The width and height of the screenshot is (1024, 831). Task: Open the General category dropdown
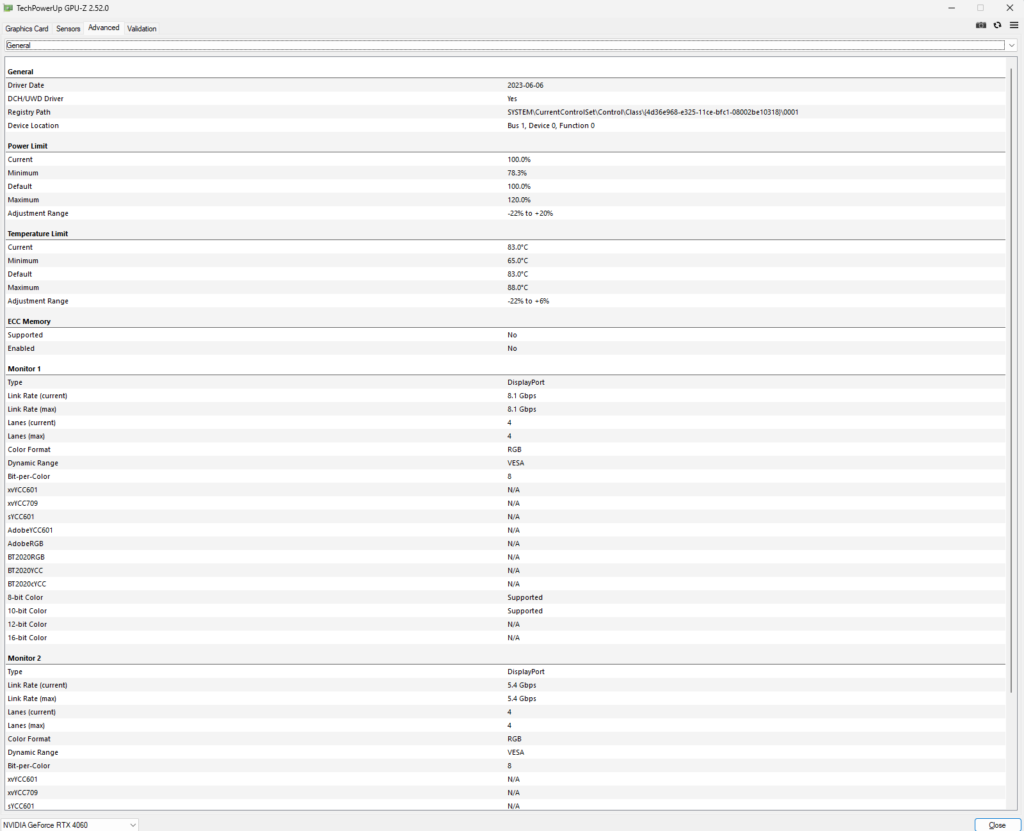(x=511, y=45)
